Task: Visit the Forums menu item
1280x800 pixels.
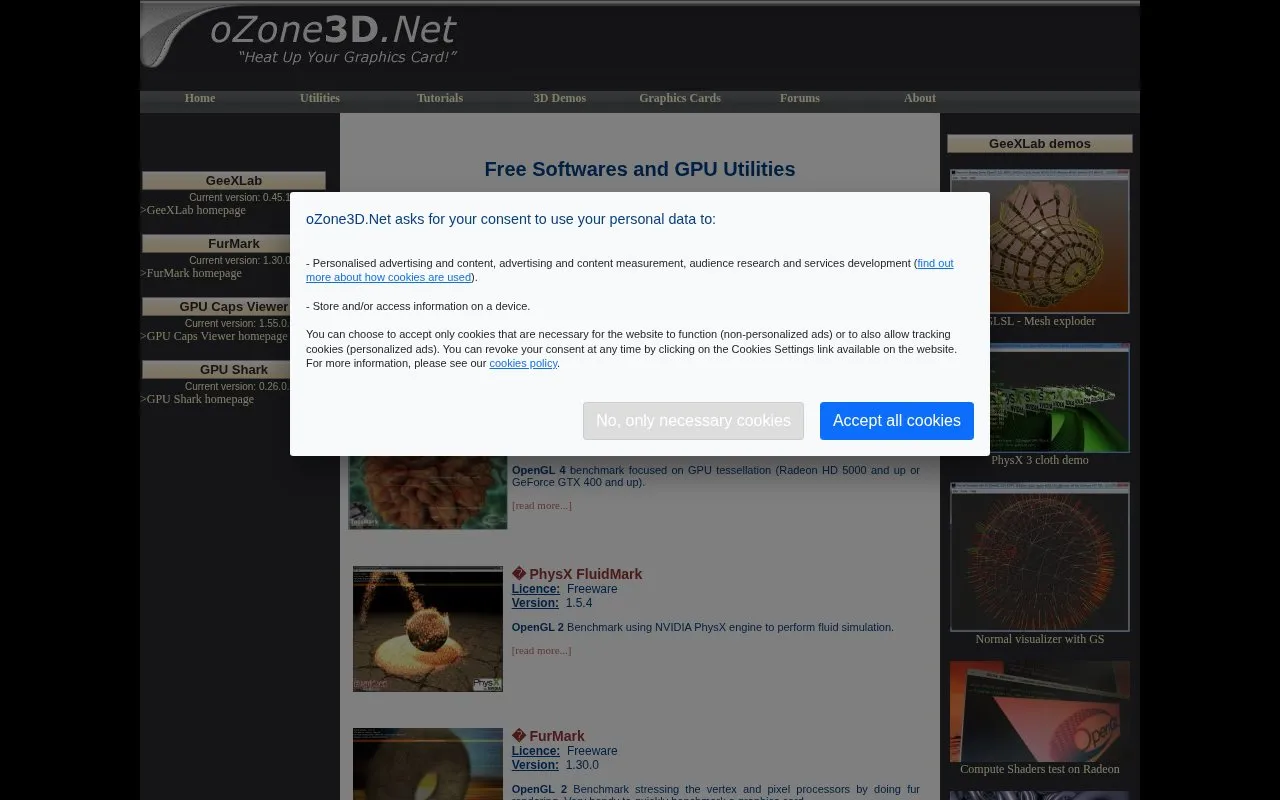Action: coord(800,98)
